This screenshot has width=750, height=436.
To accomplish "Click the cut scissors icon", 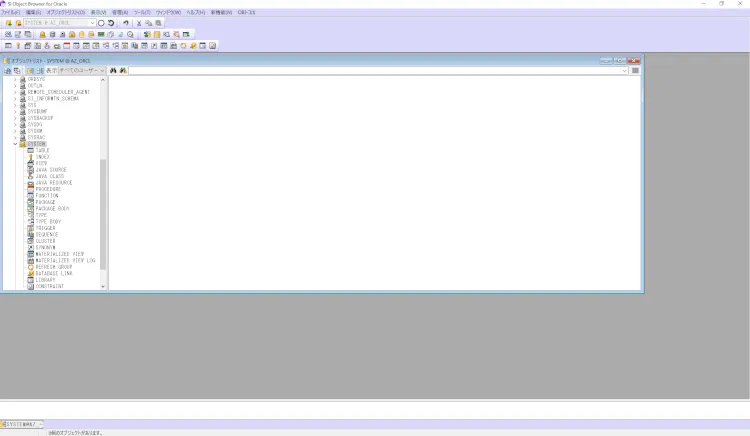I will point(139,23).
